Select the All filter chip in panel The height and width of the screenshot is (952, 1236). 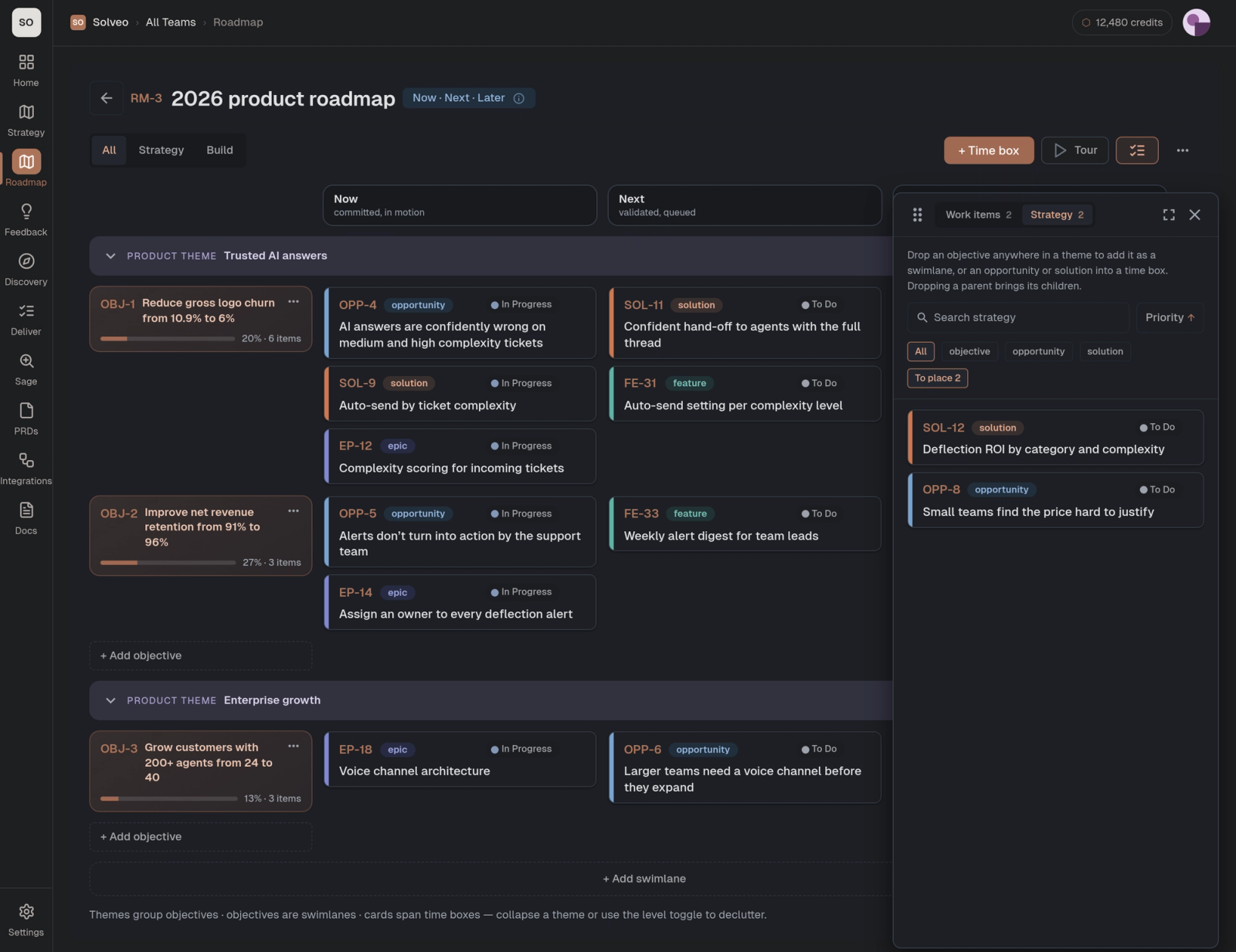click(x=921, y=351)
